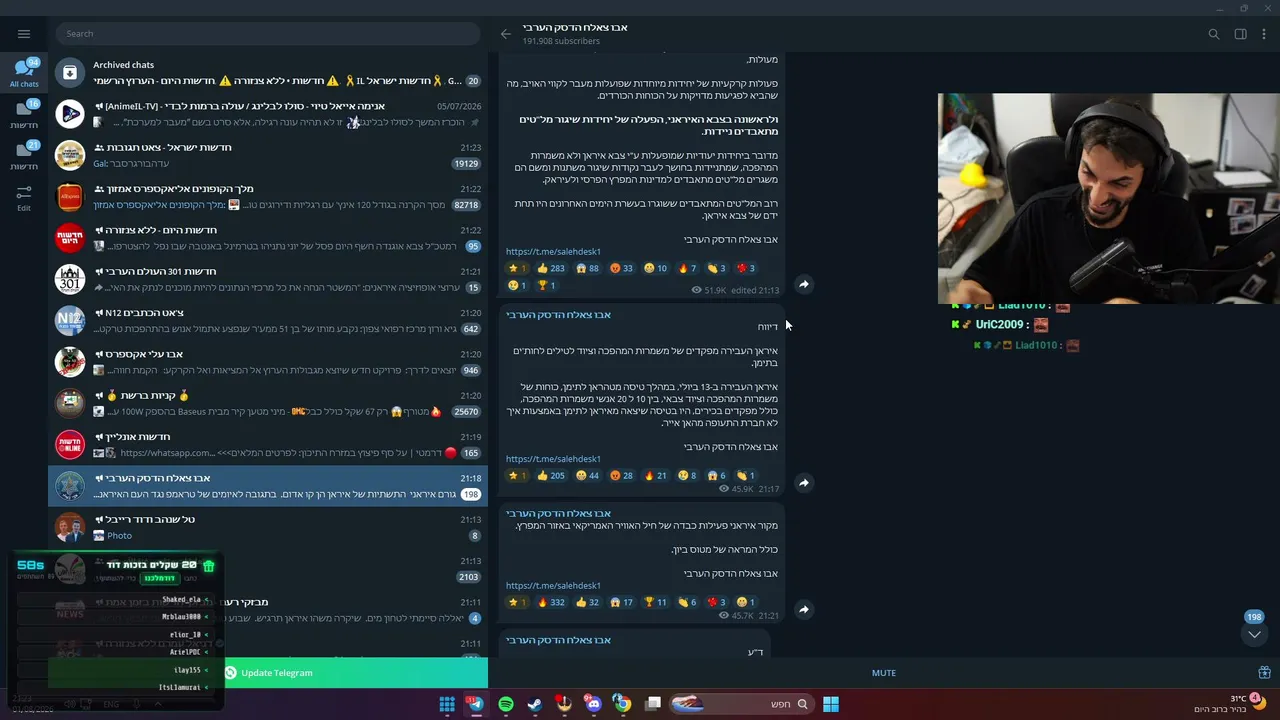Forward the message posted at 21:17
Screen dimensions: 1280x720
803,483
